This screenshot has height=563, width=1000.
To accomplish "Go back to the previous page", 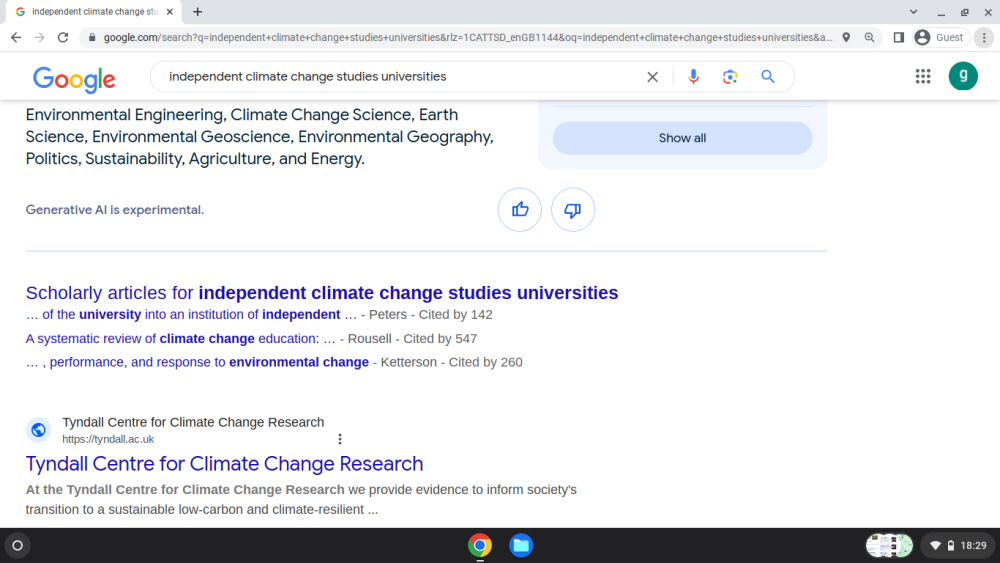I will (16, 38).
